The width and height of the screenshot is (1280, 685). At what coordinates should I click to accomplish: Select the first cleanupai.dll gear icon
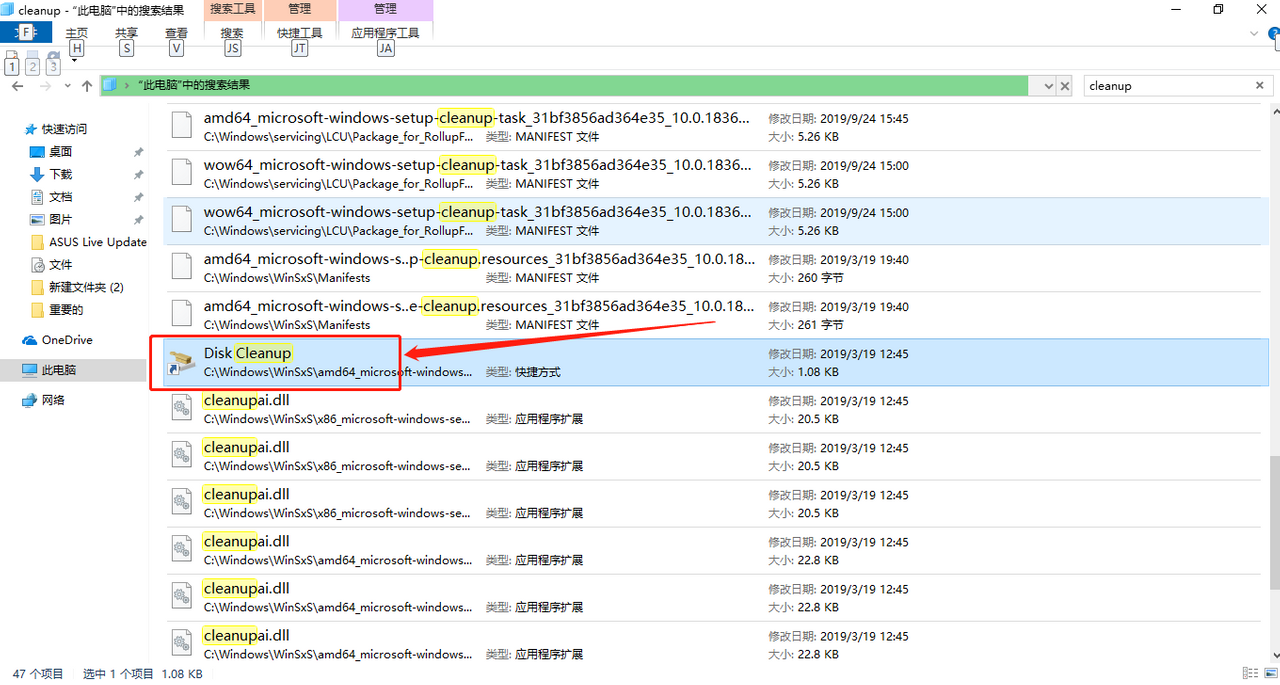(181, 409)
